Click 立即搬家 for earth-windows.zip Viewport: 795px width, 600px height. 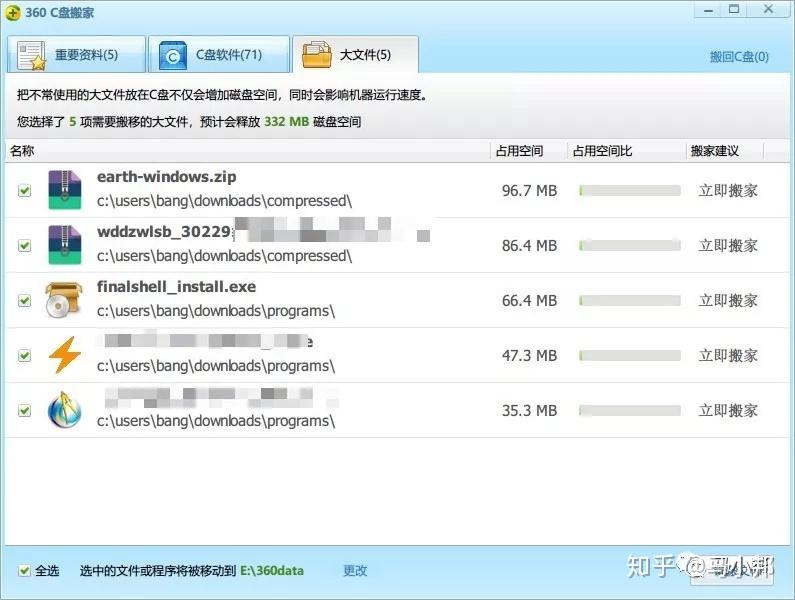coord(728,191)
